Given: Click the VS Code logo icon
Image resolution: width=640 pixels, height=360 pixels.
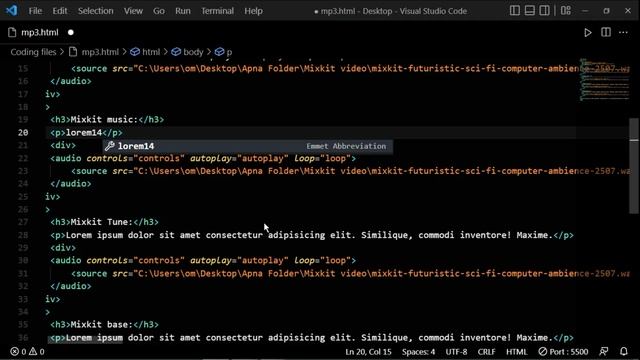Looking at the screenshot, I should pyautogui.click(x=11, y=10).
